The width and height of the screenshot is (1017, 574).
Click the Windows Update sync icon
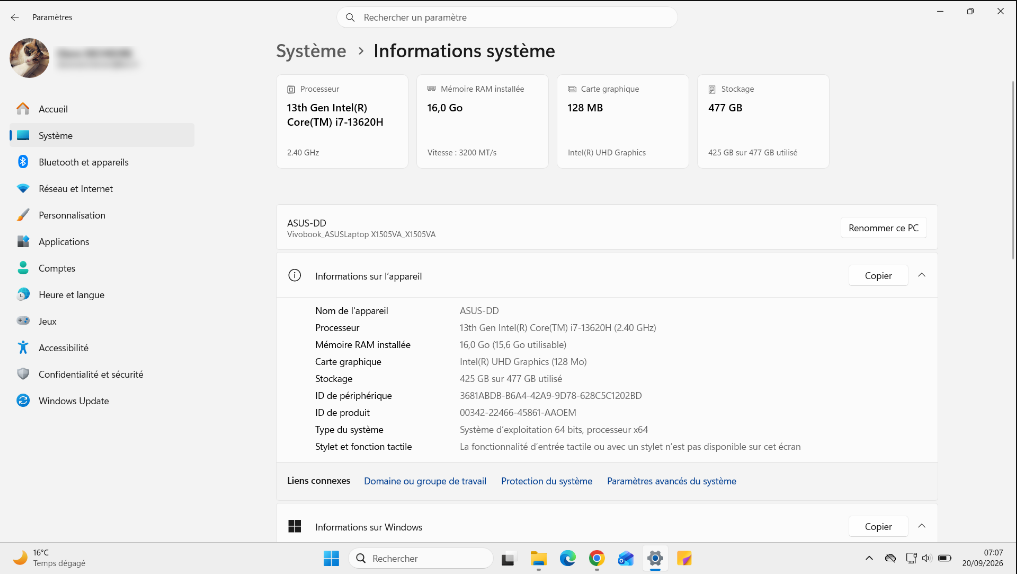pyautogui.click(x=23, y=401)
